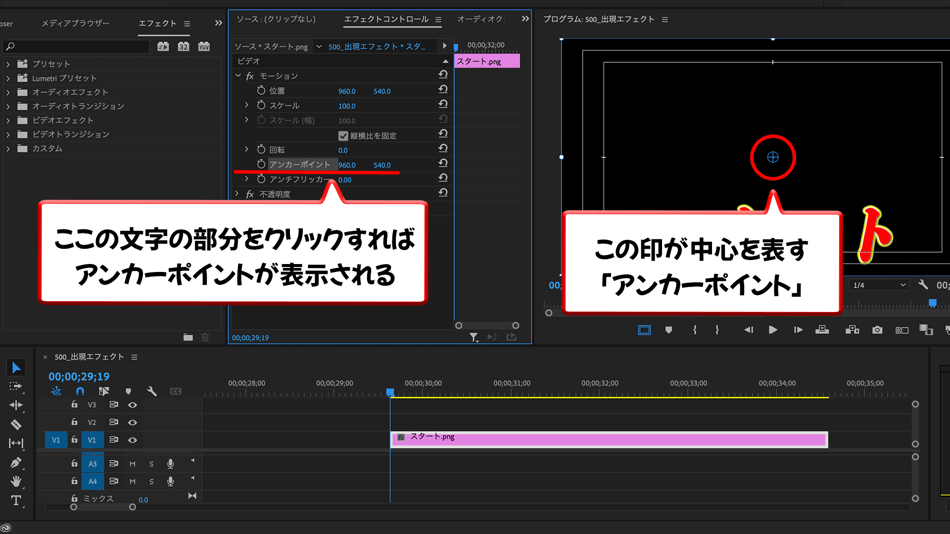This screenshot has height=534, width=950.
Task: Open the 1/4 playback resolution dropdown
Action: click(x=878, y=285)
